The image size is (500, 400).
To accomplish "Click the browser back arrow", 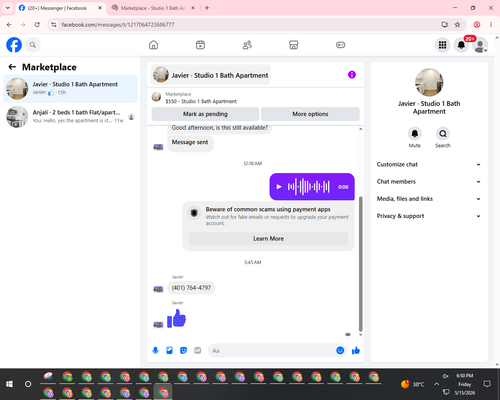I will coord(9,25).
